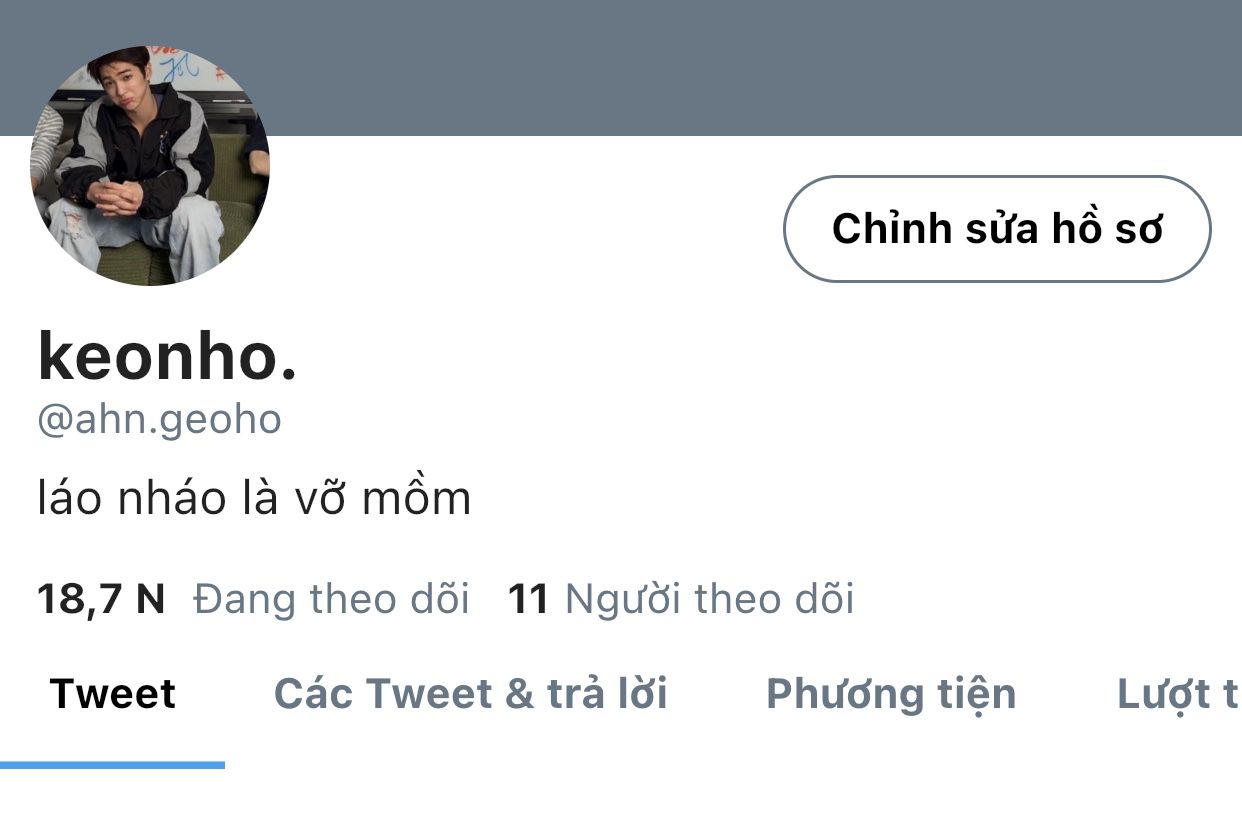Click the Người theo dõi label
This screenshot has height=820, width=1242.
710,599
